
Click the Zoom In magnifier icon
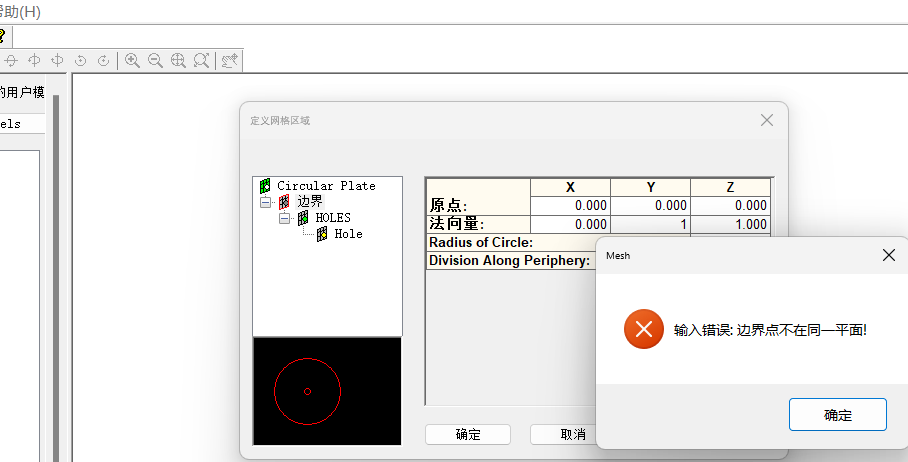pyautogui.click(x=132, y=60)
